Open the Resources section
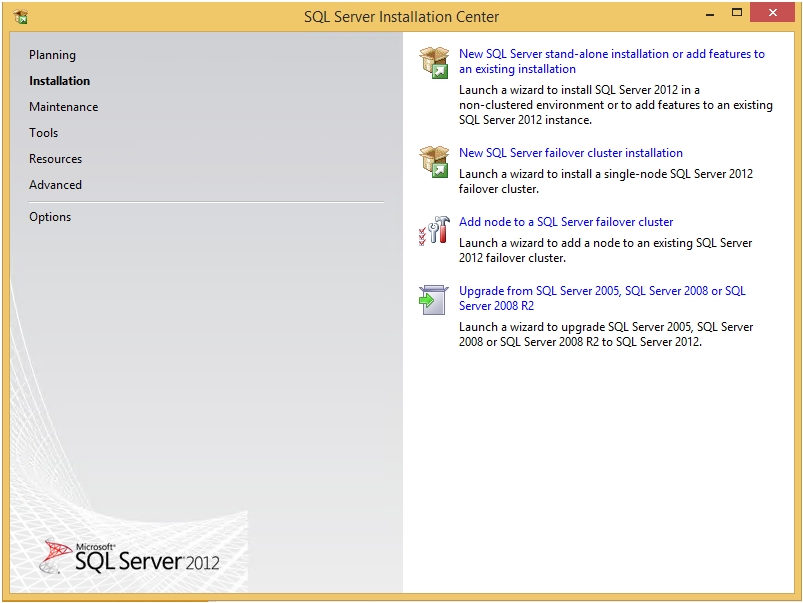The height and width of the screenshot is (603, 803). [55, 158]
